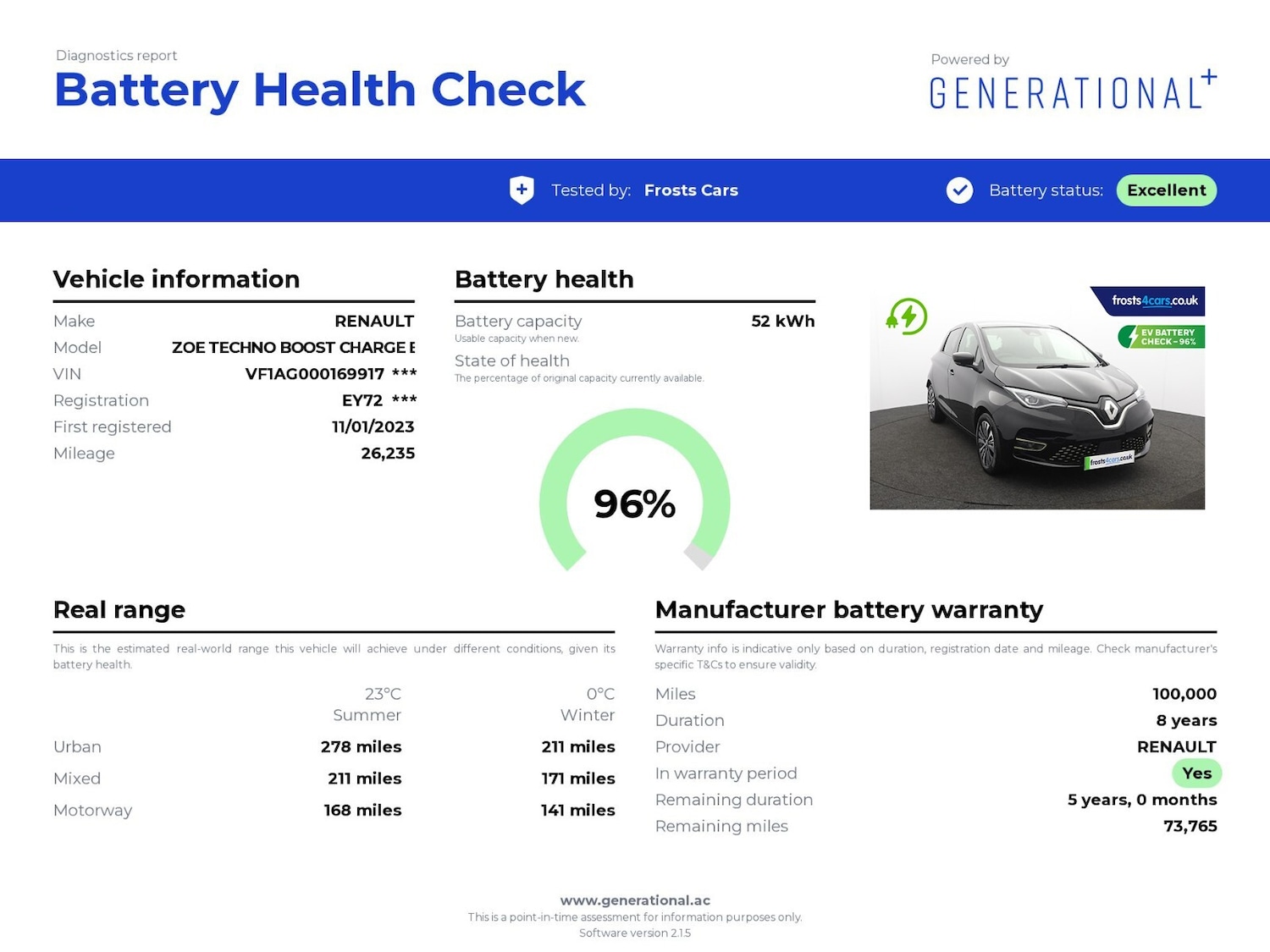Click the shield plus icon beside Tested by
1270x952 pixels.
point(522,190)
